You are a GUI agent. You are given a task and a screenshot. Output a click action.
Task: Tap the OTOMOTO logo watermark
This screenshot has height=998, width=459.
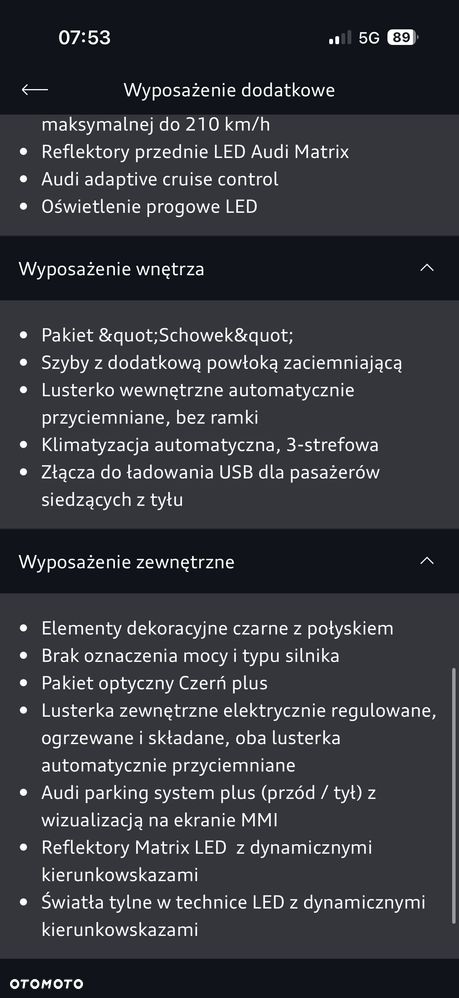point(46,984)
